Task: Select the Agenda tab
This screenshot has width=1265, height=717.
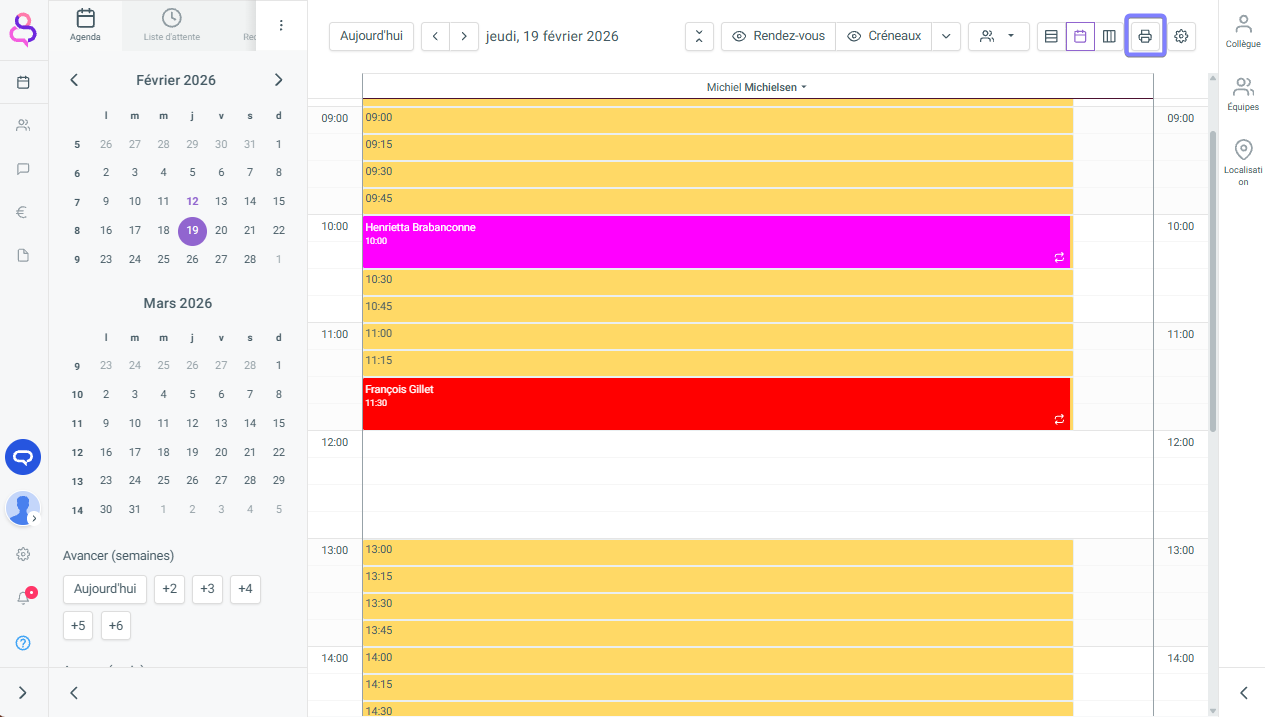Action: [85, 26]
